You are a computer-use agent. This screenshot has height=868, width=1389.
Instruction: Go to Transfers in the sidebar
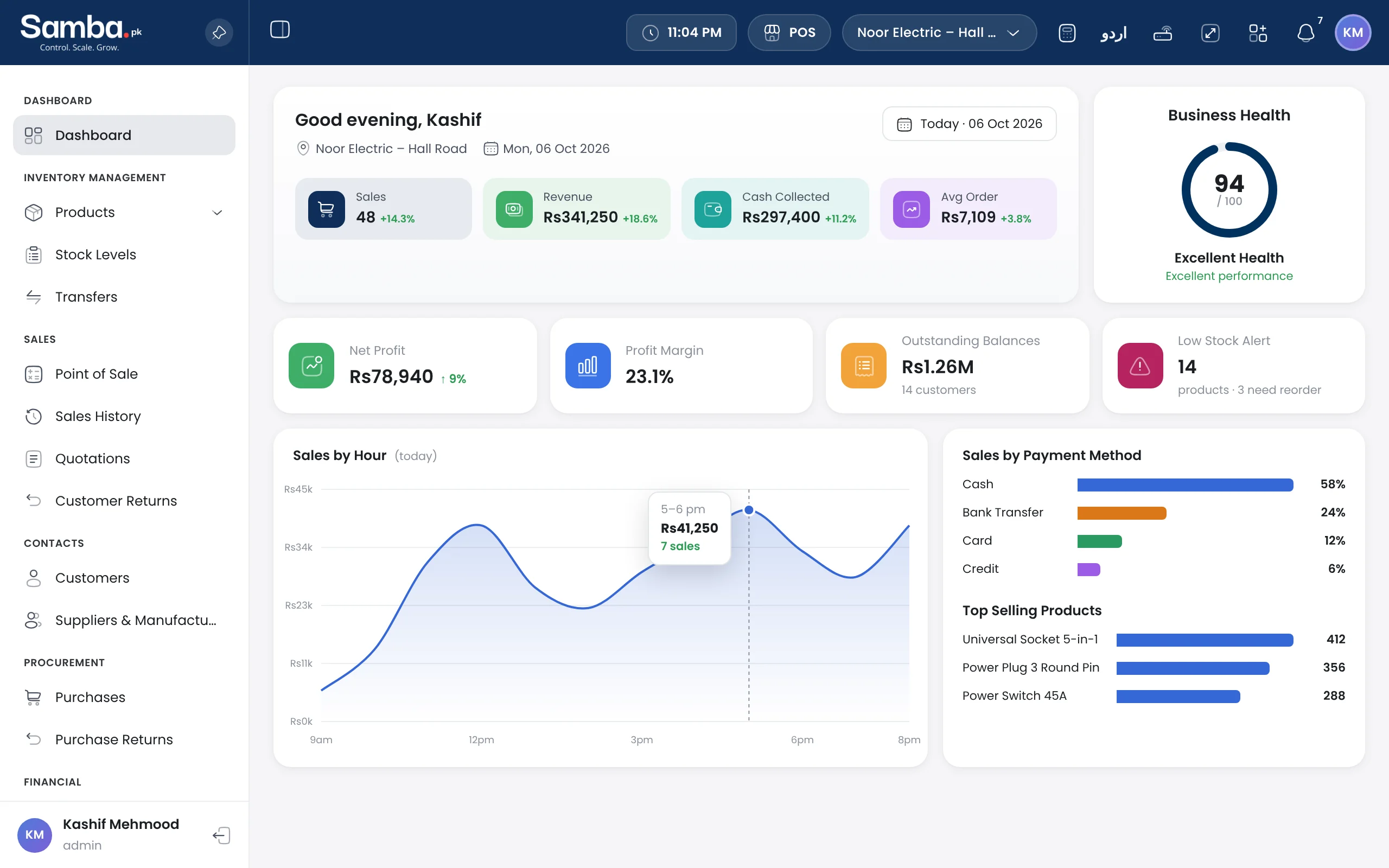coord(124,297)
